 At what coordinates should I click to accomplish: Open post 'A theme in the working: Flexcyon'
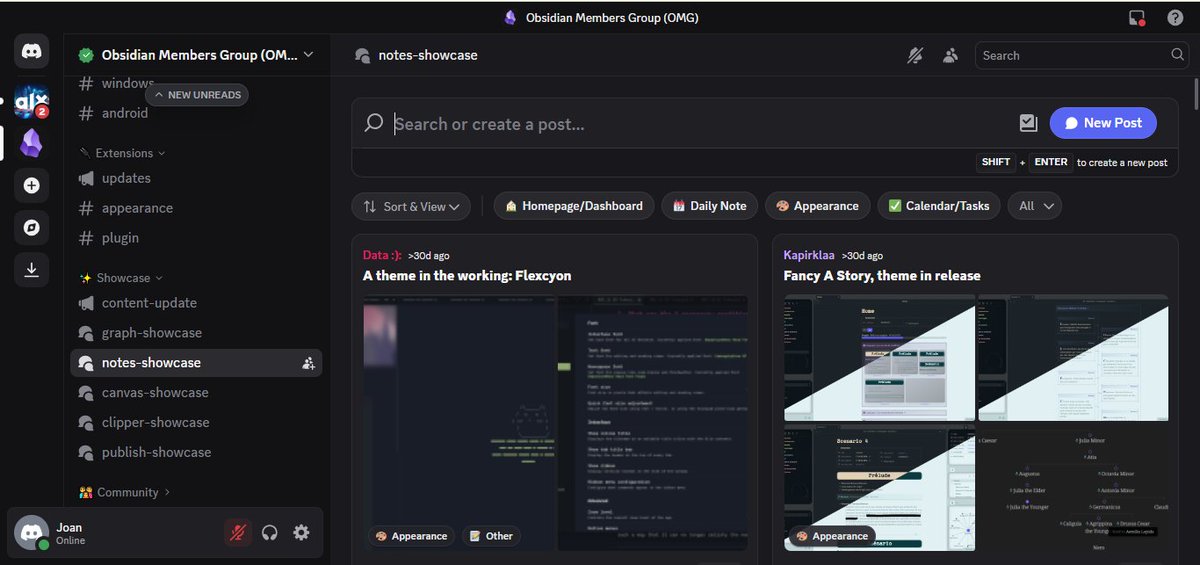(x=467, y=276)
